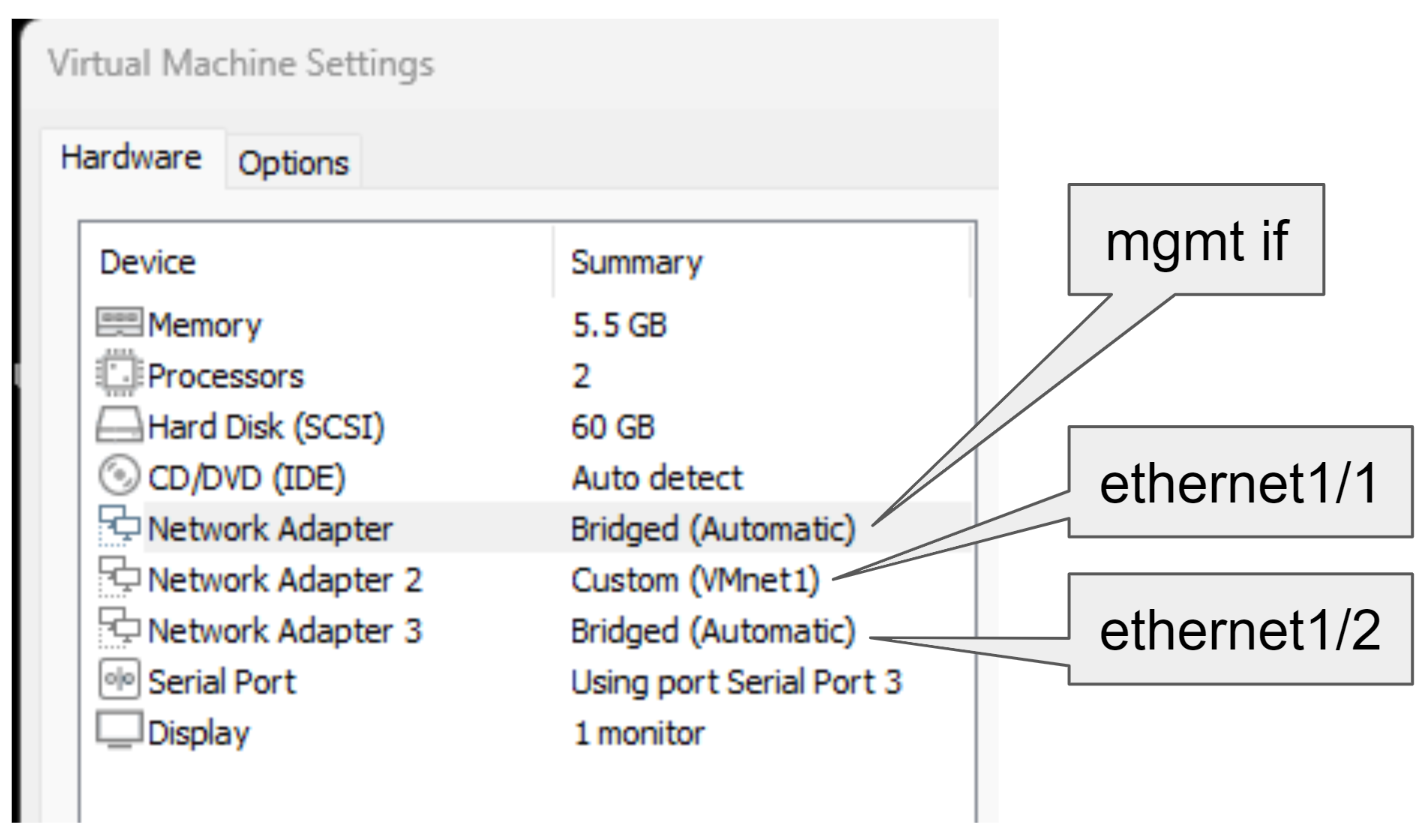This screenshot has width=1428, height=840.
Task: Click the CD/DVD (IDE) disc icon
Action: [x=118, y=476]
